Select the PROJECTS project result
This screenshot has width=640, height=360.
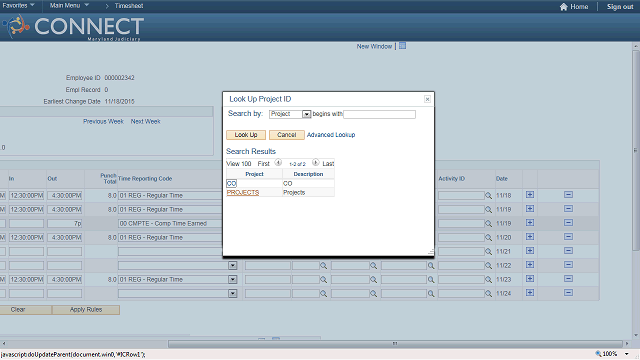243,193
